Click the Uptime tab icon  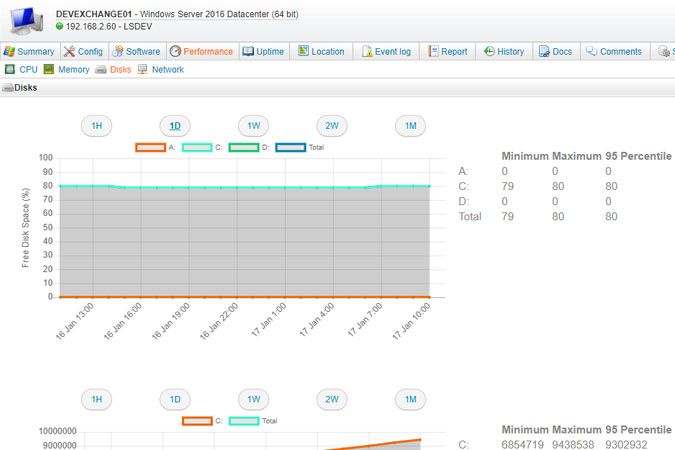[x=248, y=51]
